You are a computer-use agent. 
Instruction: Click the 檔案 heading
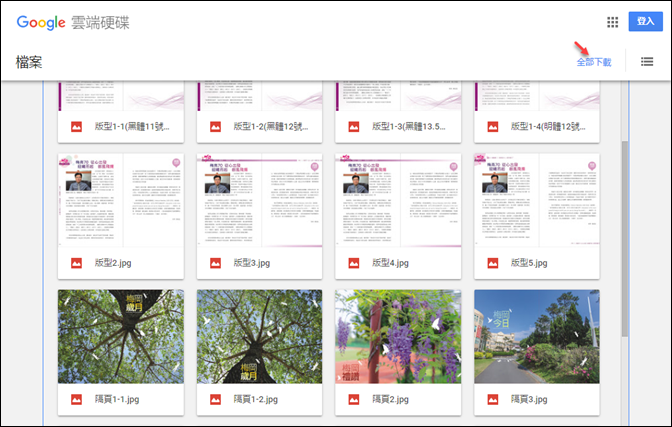(x=29, y=62)
